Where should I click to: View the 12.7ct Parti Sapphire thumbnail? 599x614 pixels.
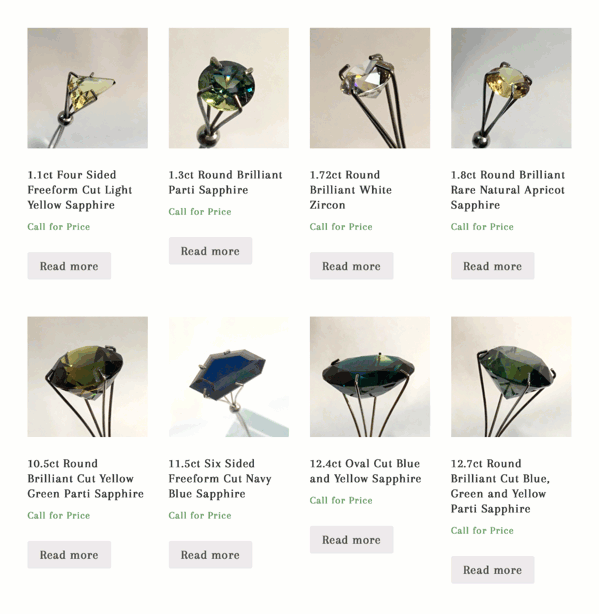pos(511,377)
